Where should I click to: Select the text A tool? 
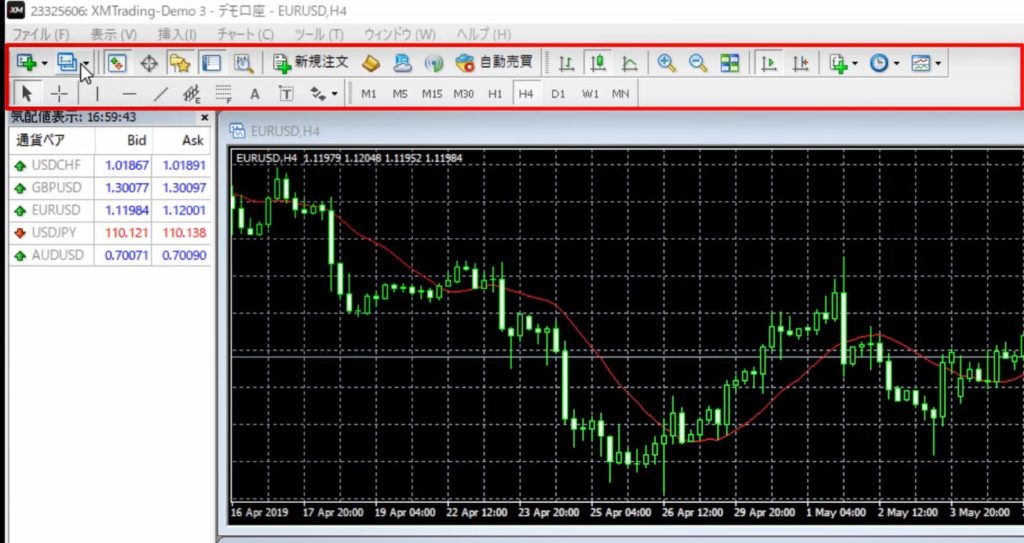click(255, 94)
